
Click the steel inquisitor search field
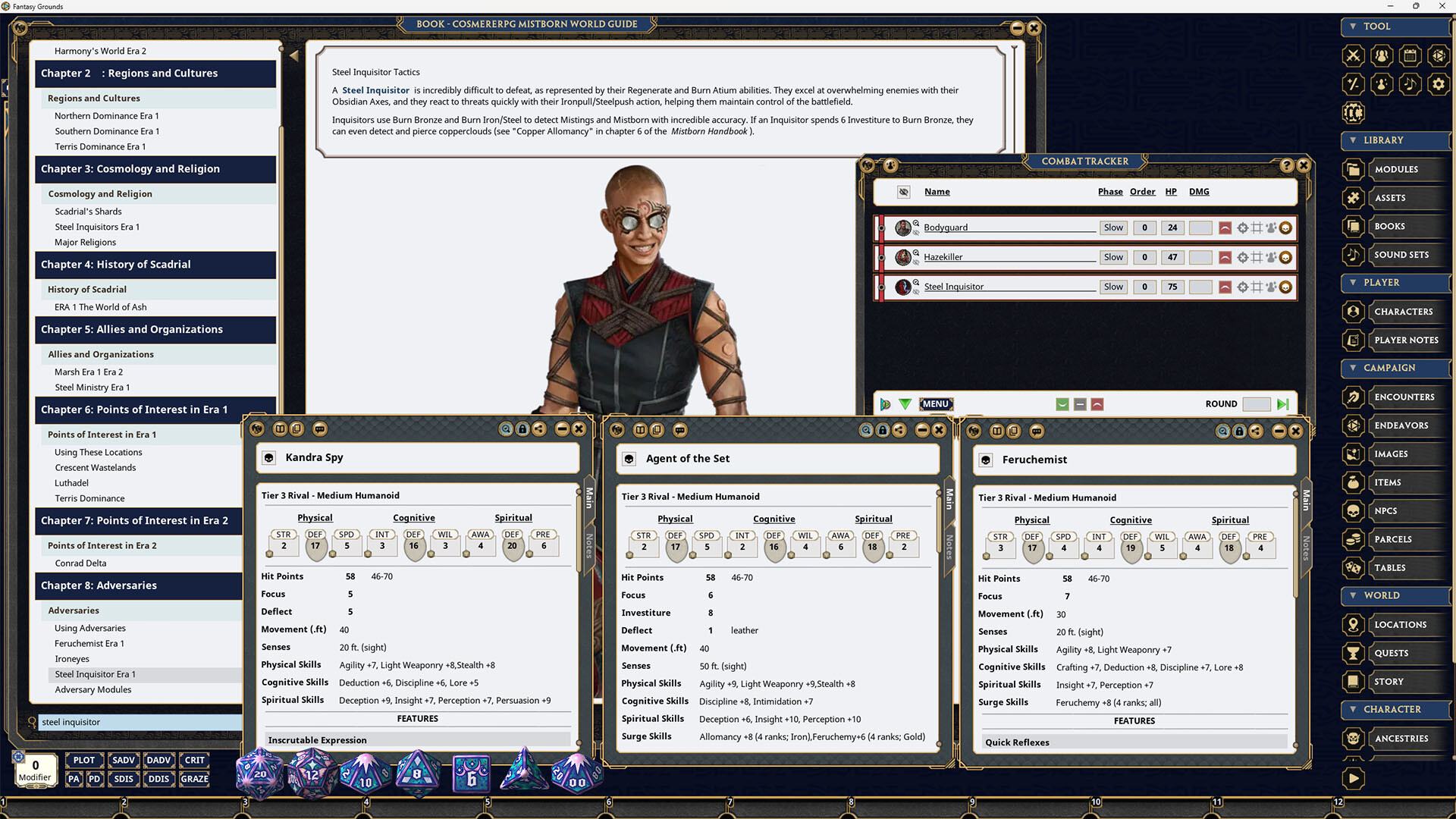tap(140, 722)
